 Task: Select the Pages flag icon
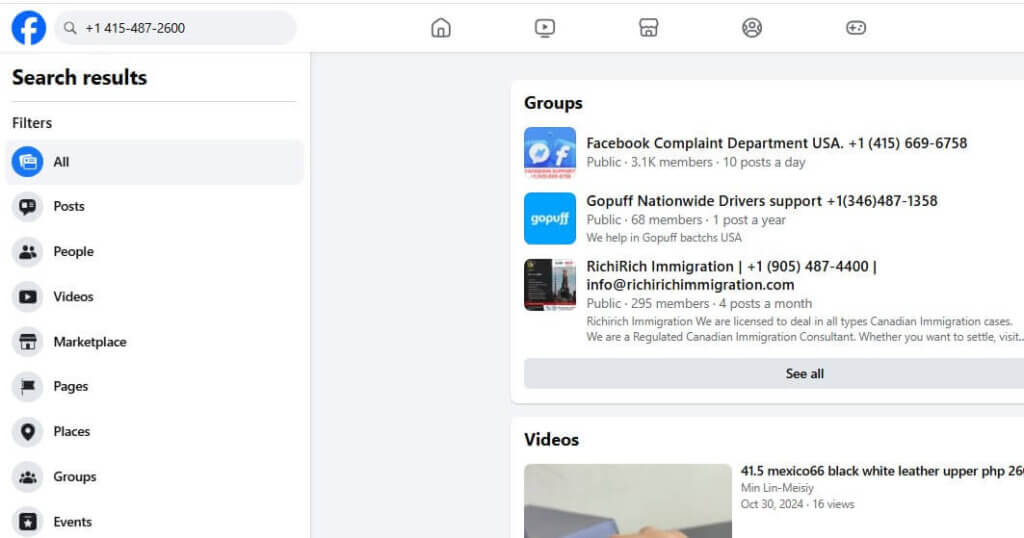coord(27,387)
